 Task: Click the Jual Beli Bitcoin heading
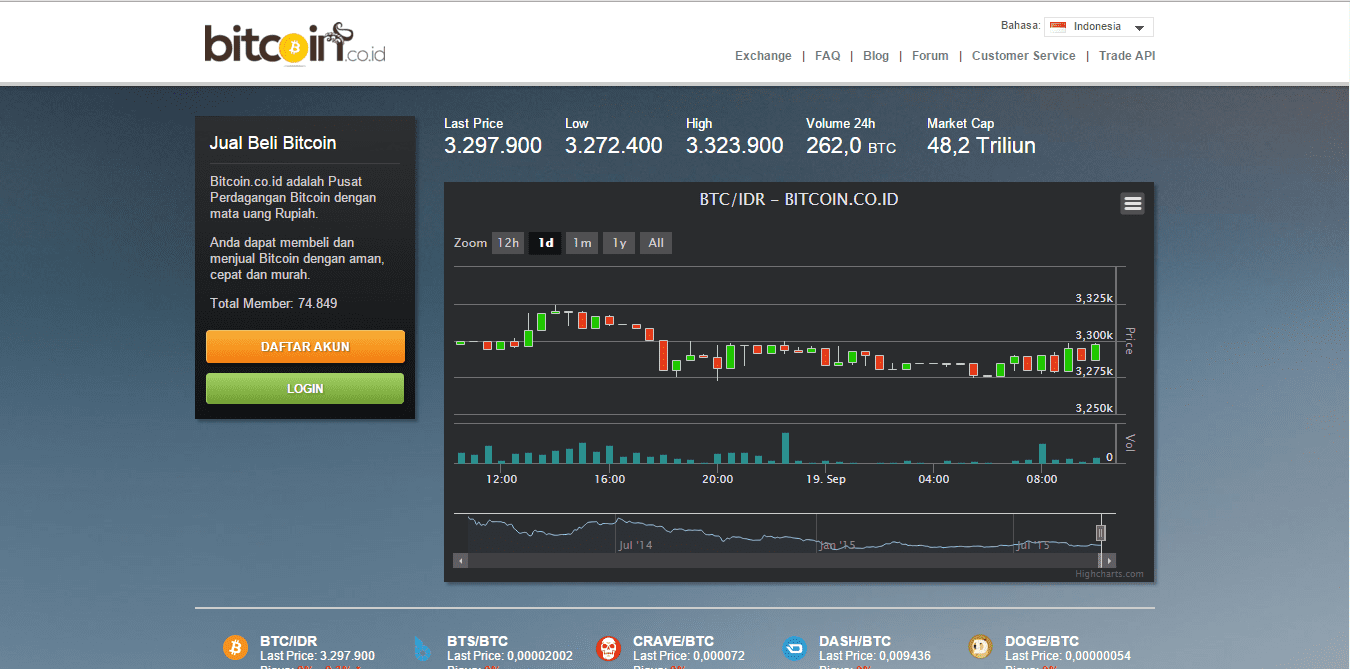273,143
